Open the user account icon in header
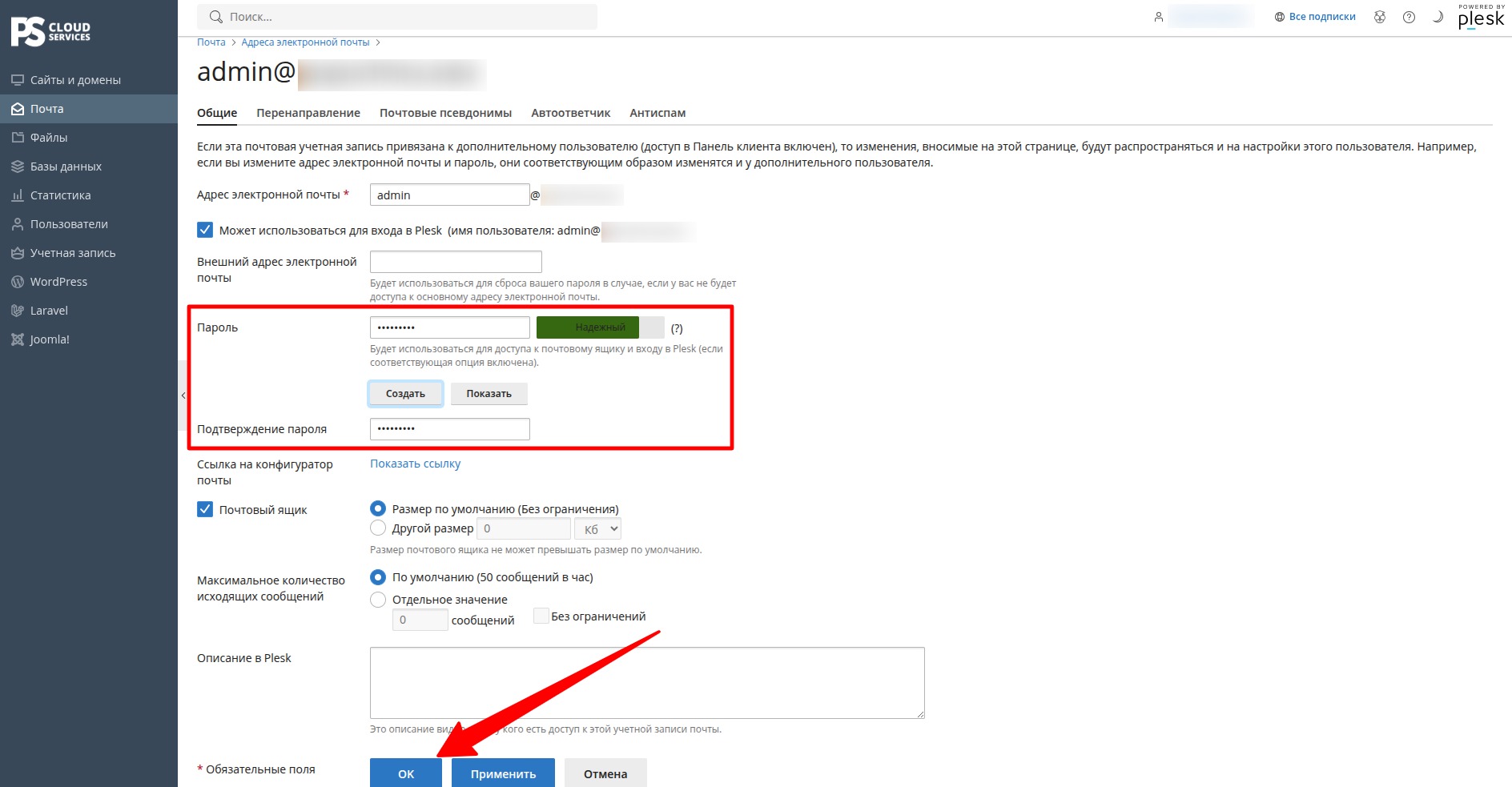This screenshot has width=1512, height=787. point(1158,17)
